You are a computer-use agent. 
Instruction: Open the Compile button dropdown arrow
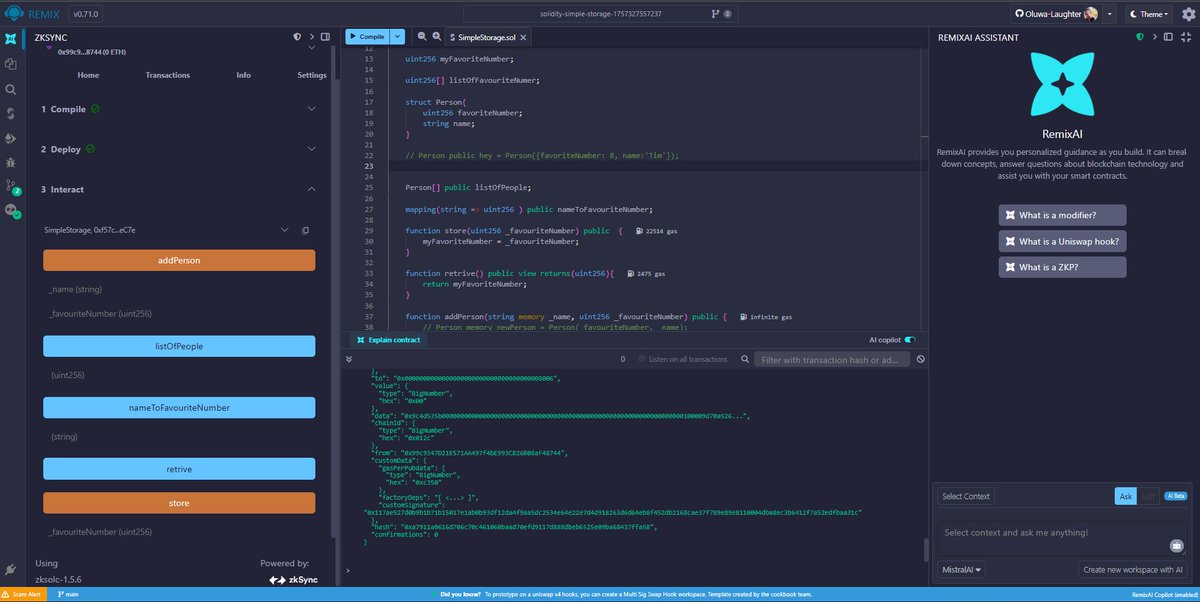(x=398, y=36)
